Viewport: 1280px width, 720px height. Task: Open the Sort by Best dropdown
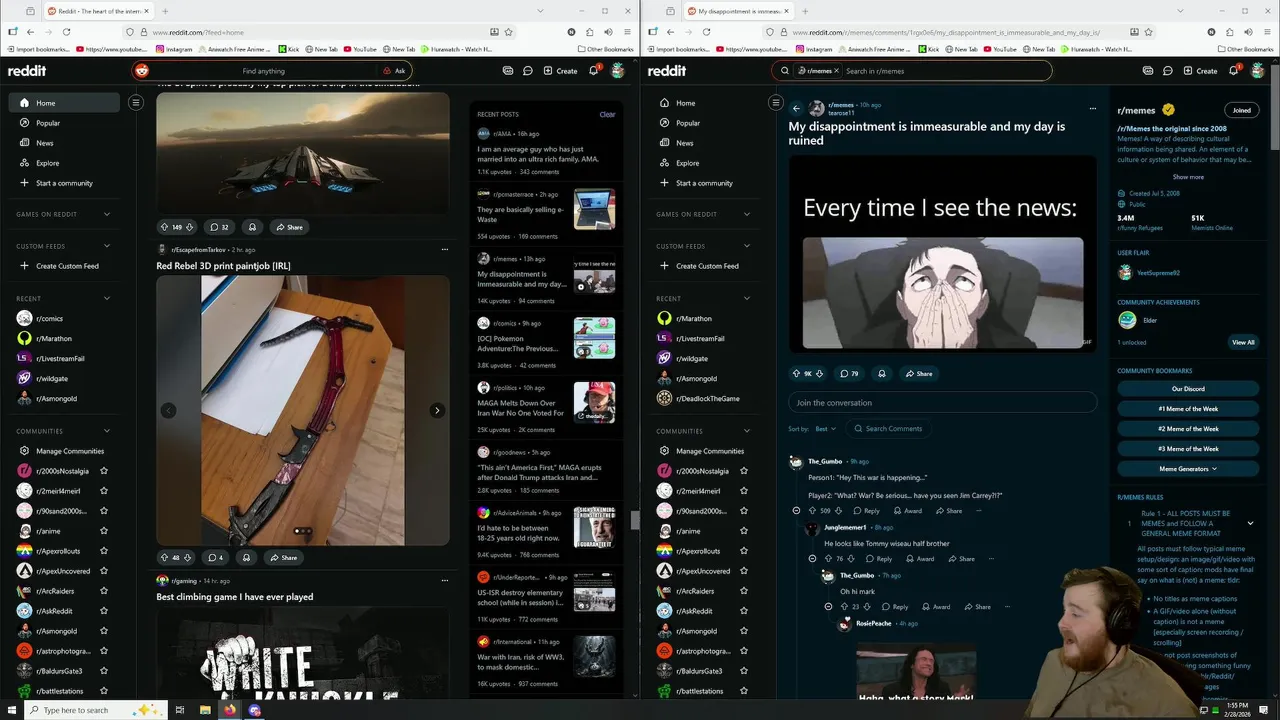tap(825, 428)
